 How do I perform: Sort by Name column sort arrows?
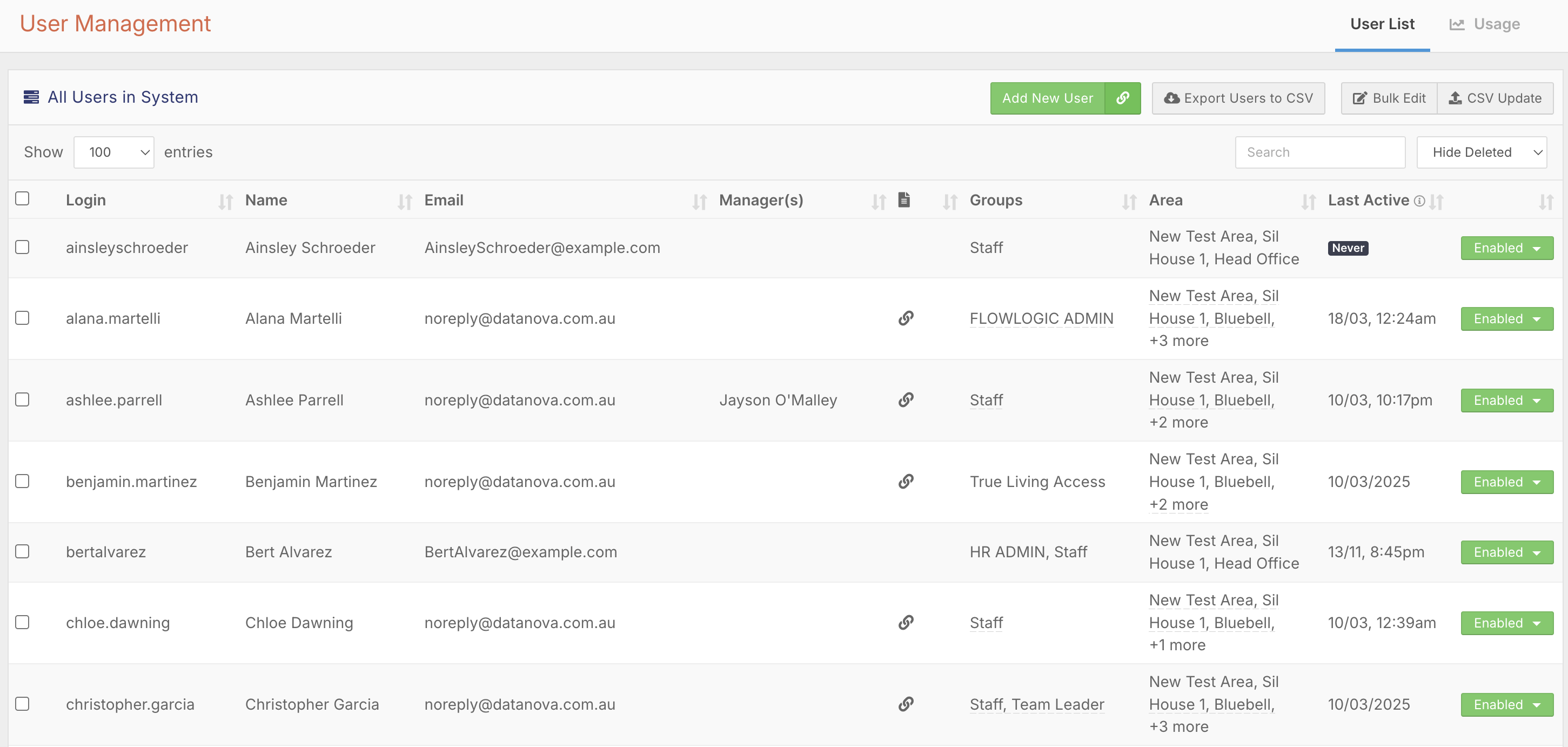(405, 202)
